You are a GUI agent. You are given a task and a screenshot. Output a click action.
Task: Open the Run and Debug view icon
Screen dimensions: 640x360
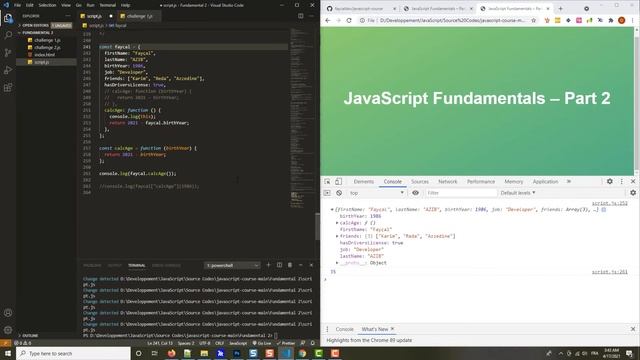tap(8, 70)
